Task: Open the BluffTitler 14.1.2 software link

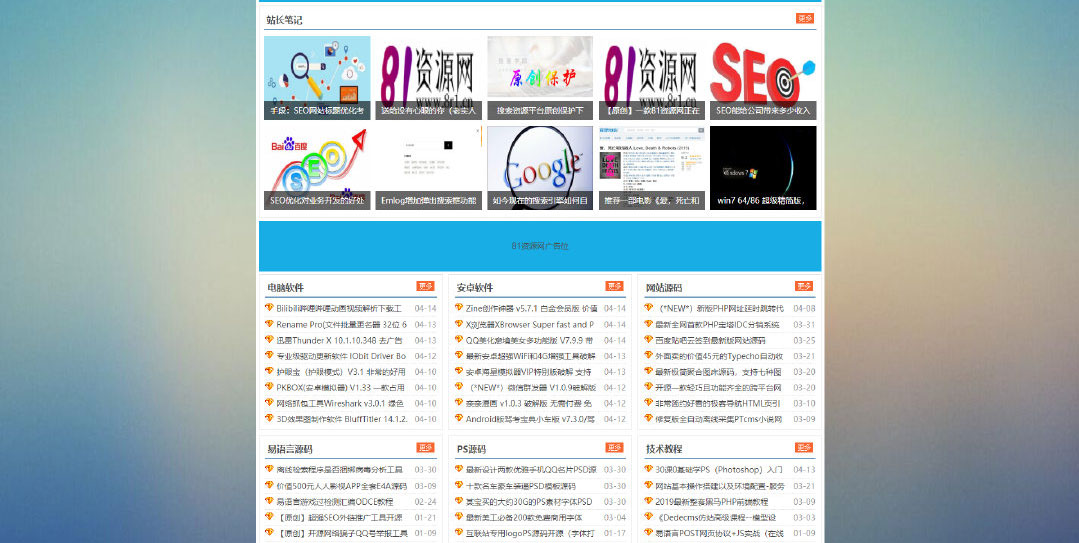Action: point(341,419)
